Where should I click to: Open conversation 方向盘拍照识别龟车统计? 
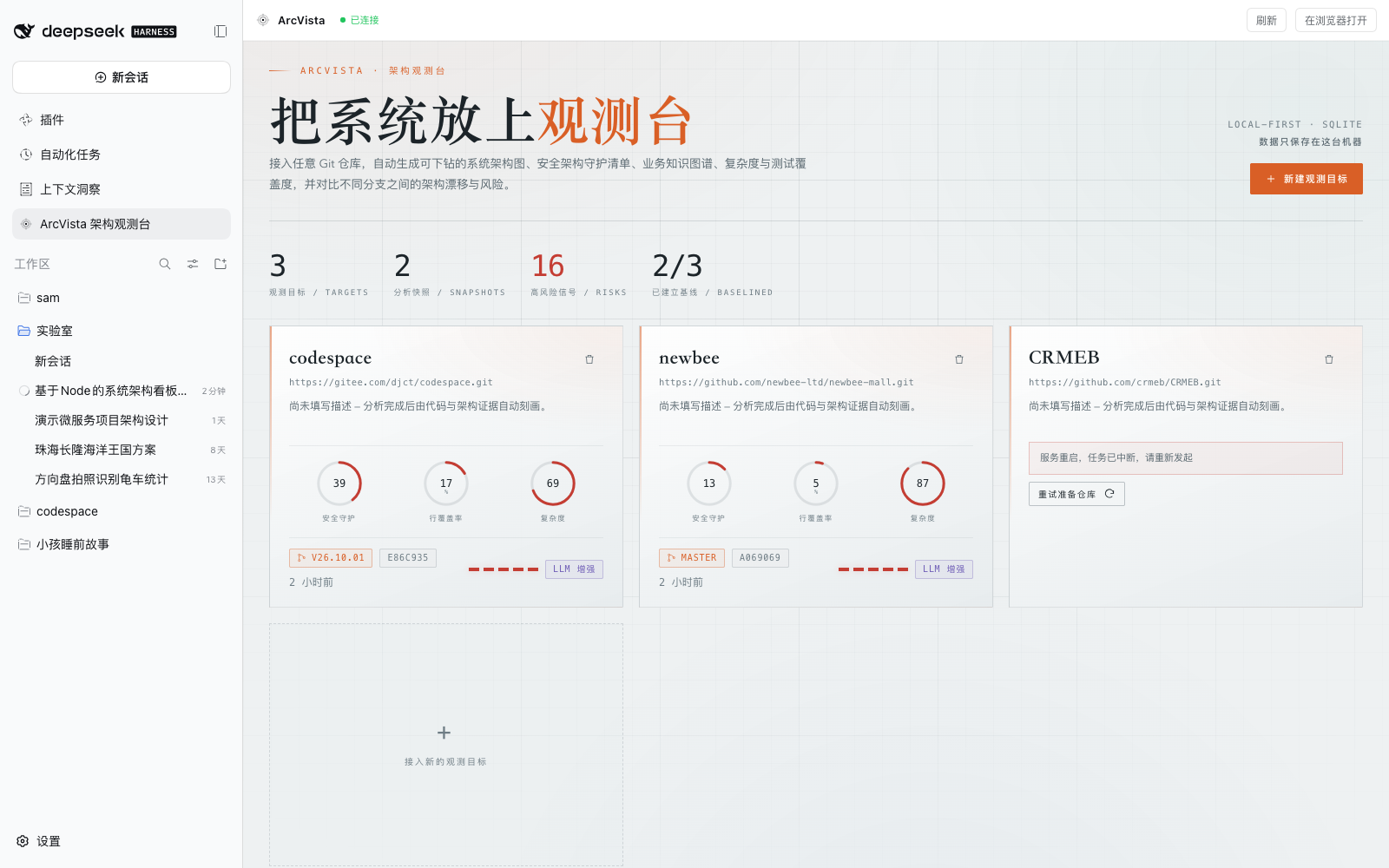click(x=122, y=479)
